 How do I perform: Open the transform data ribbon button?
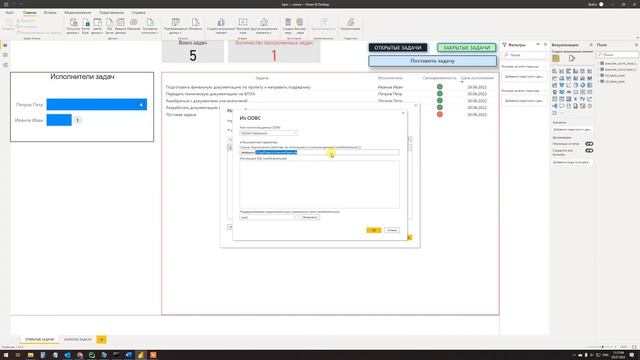pyautogui.click(x=176, y=26)
